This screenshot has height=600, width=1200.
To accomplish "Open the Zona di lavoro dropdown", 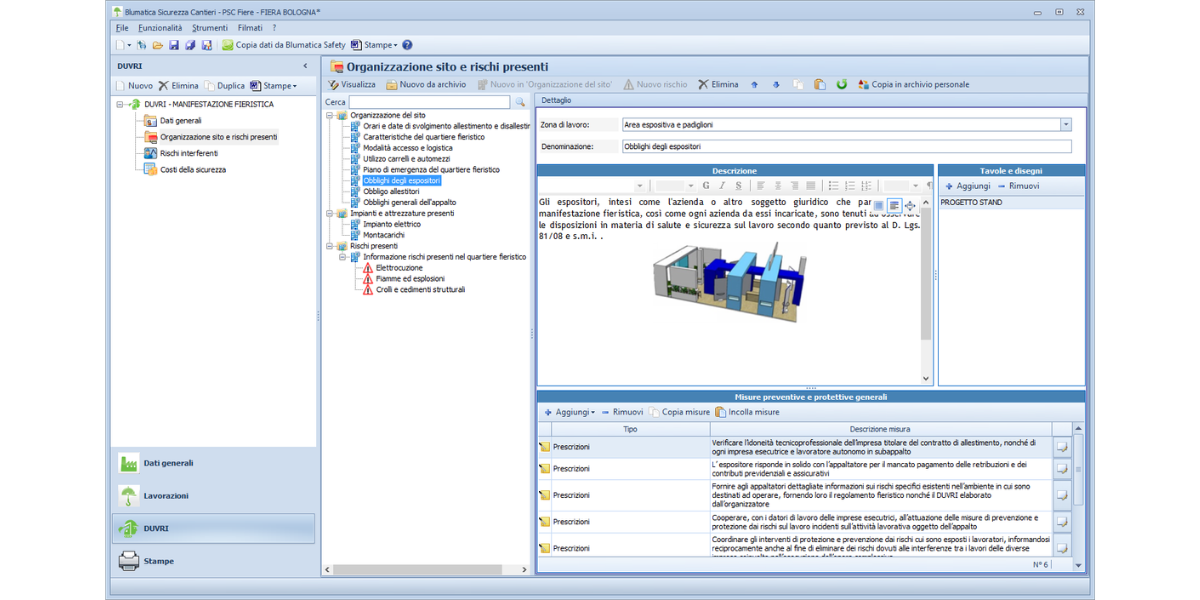I will (x=1065, y=125).
